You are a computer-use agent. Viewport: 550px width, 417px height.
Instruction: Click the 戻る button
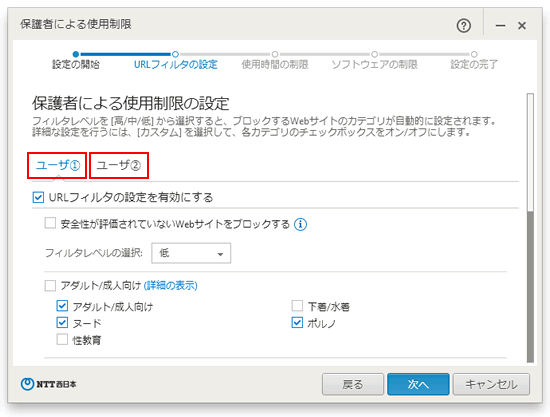point(353,384)
